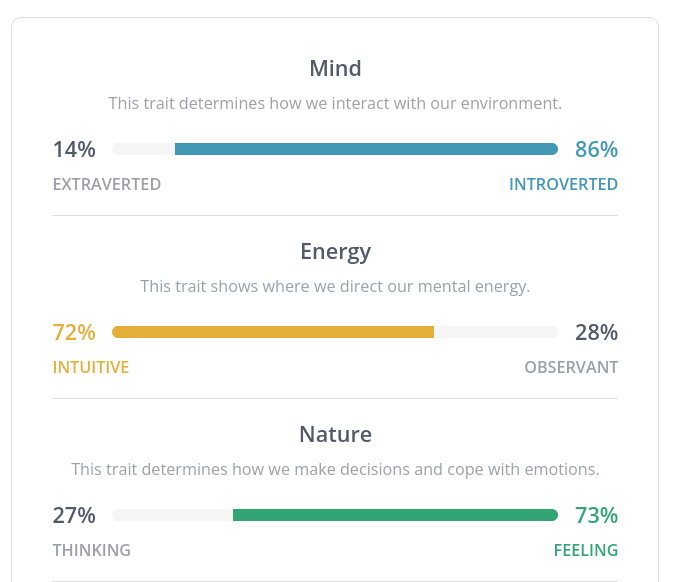Click the EXTRAVERTED label
This screenshot has height=582, width=677.
coord(107,184)
